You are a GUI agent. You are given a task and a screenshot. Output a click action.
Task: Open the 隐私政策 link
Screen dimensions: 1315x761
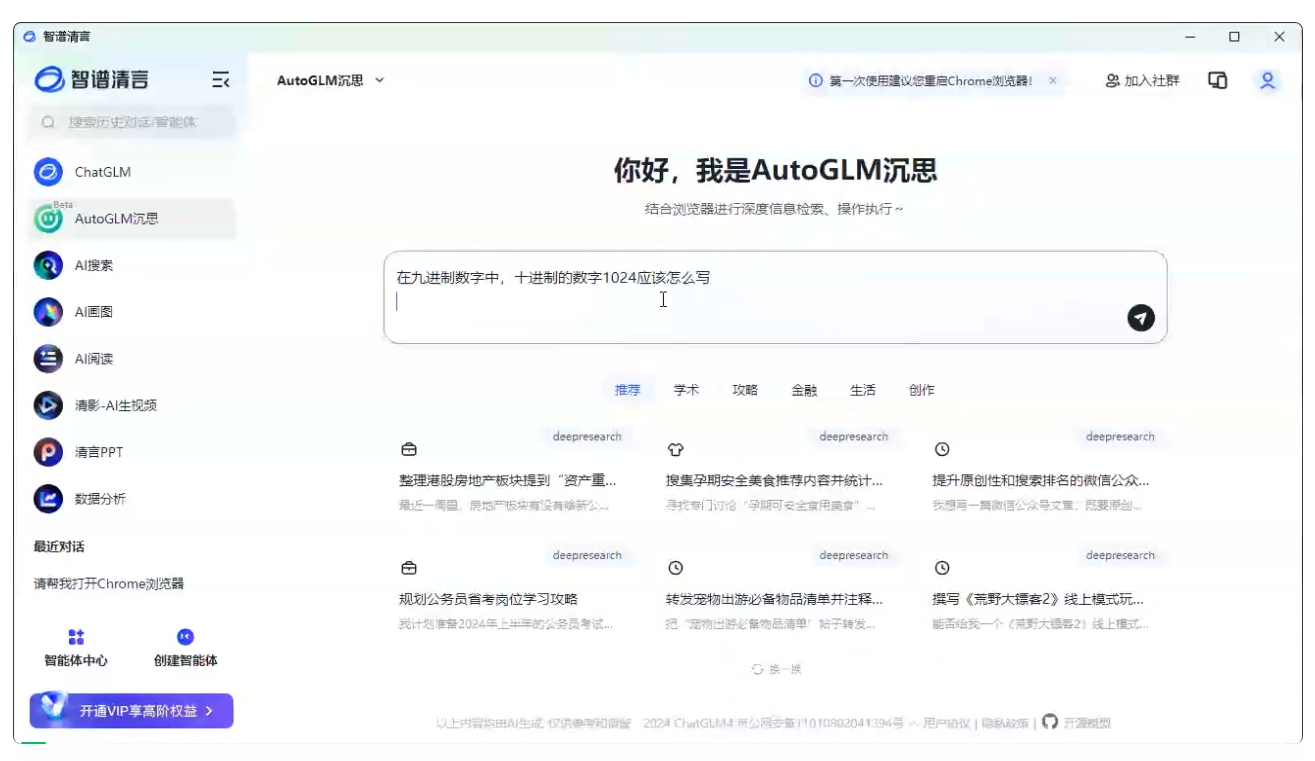click(1004, 722)
